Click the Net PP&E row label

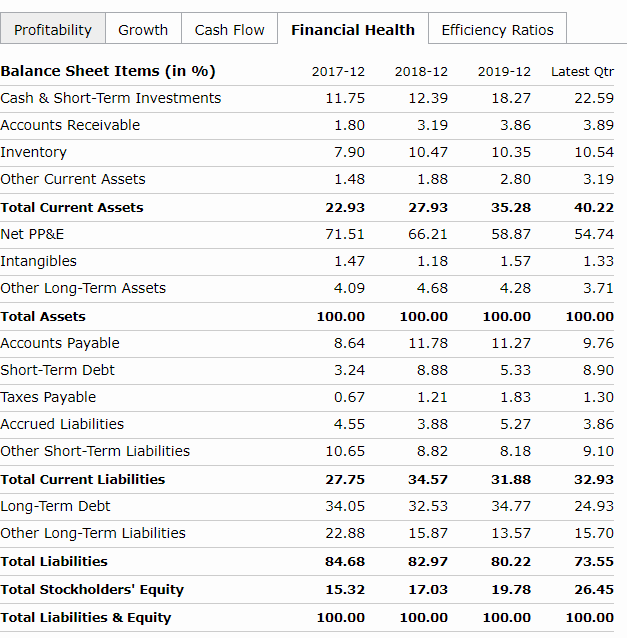(32, 234)
